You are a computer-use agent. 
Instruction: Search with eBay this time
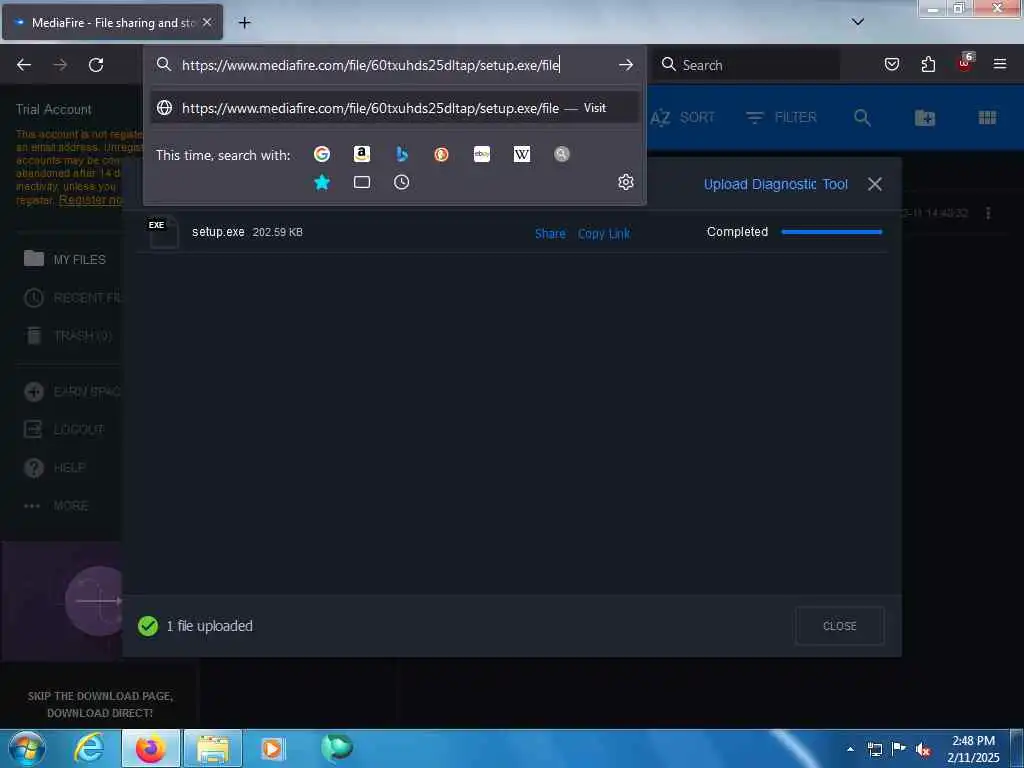point(482,154)
